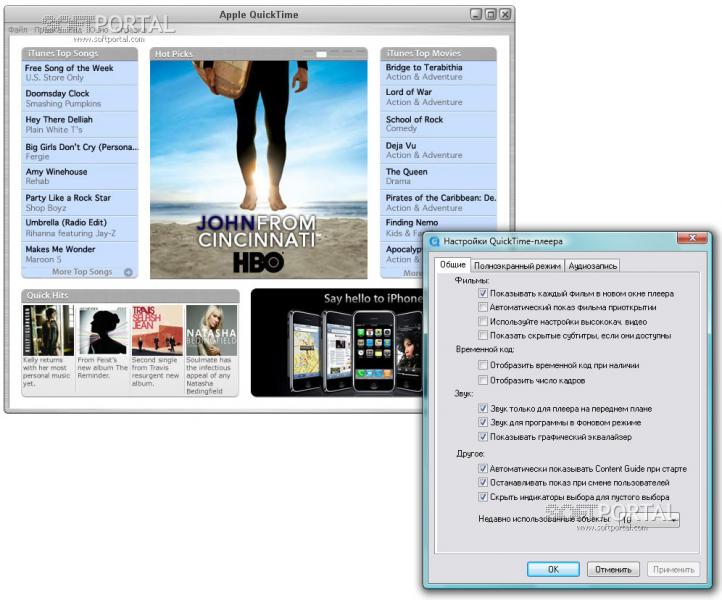Open the More Top Songs link
This screenshot has height=600, width=722.
click(82, 272)
